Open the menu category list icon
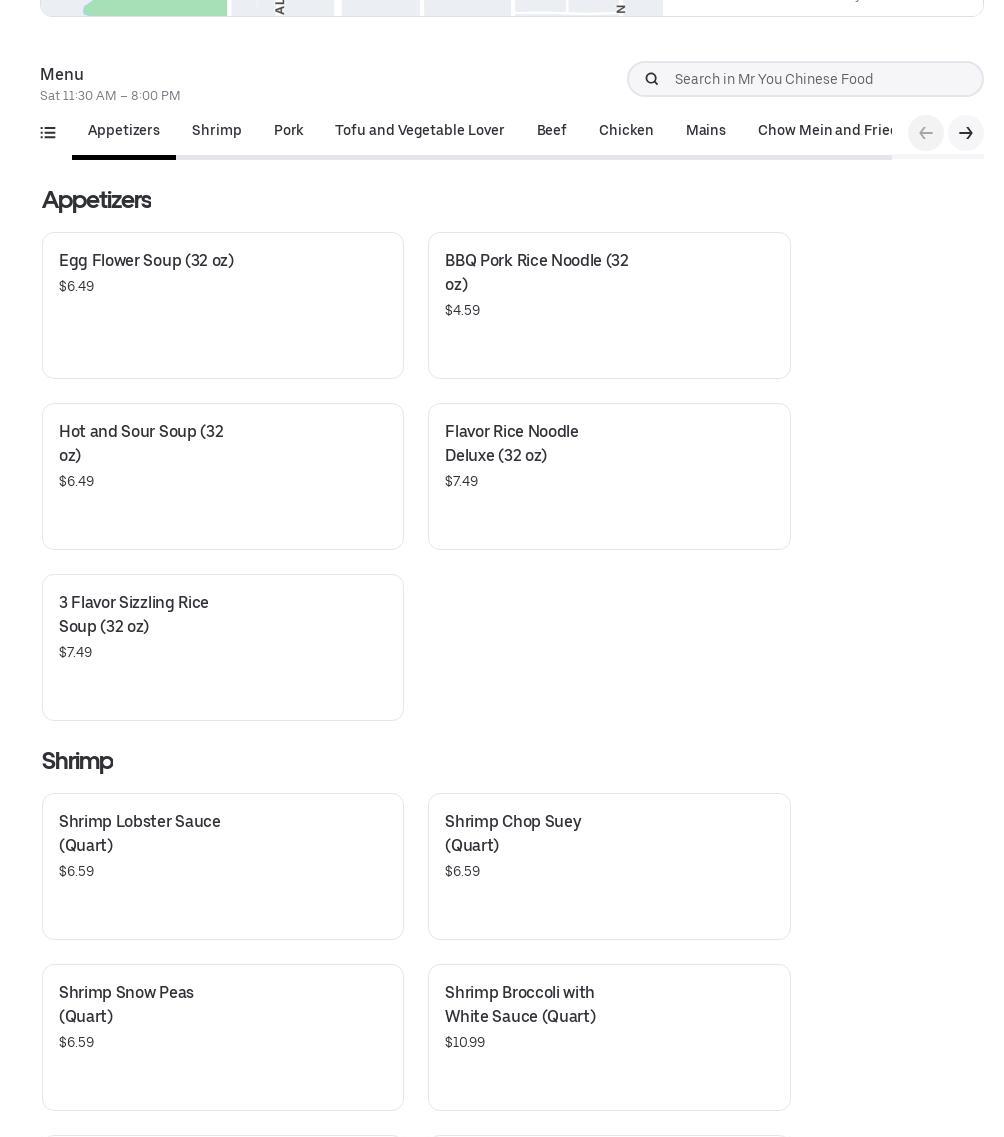This screenshot has width=1004, height=1137. tap(48, 132)
